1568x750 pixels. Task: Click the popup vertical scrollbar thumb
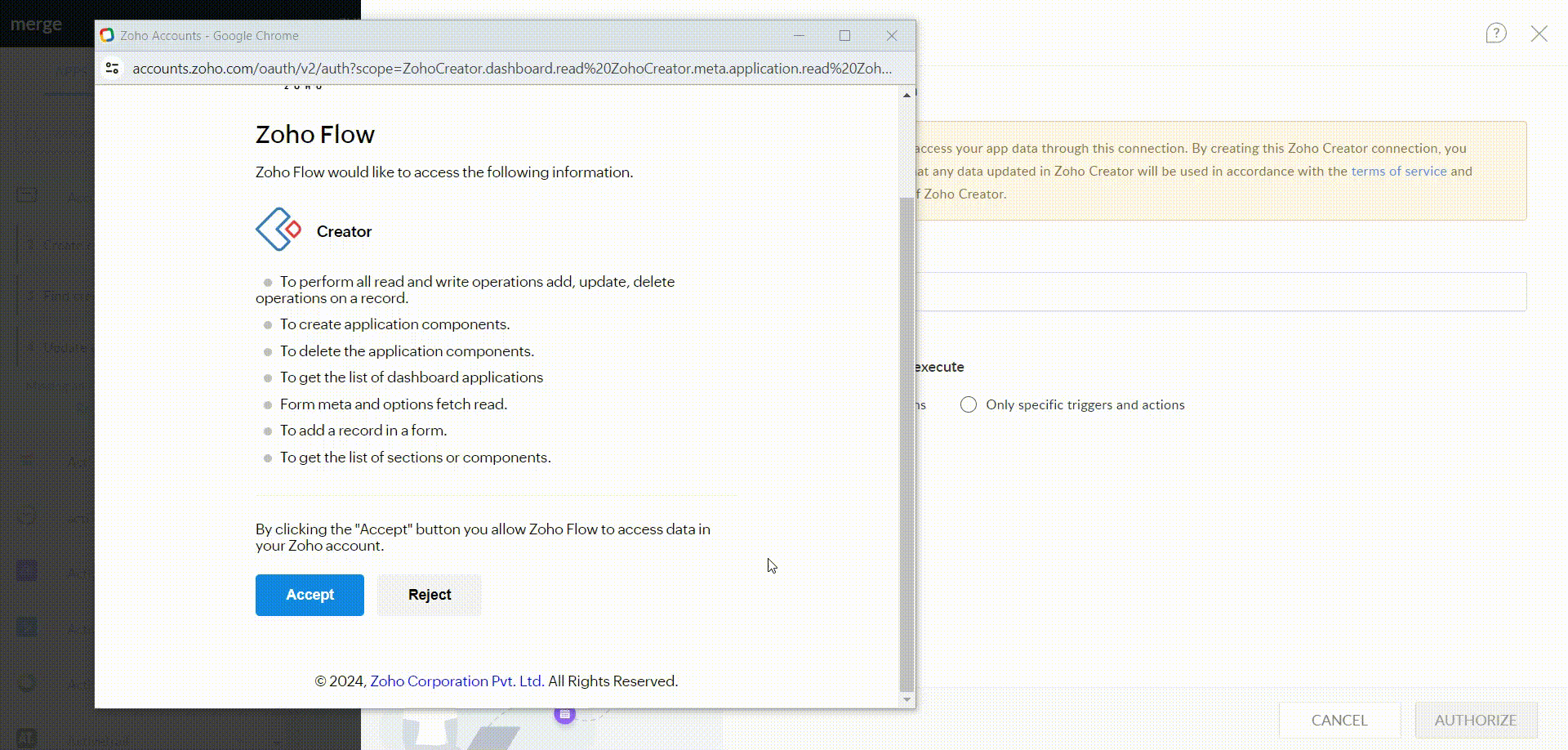[906, 441]
